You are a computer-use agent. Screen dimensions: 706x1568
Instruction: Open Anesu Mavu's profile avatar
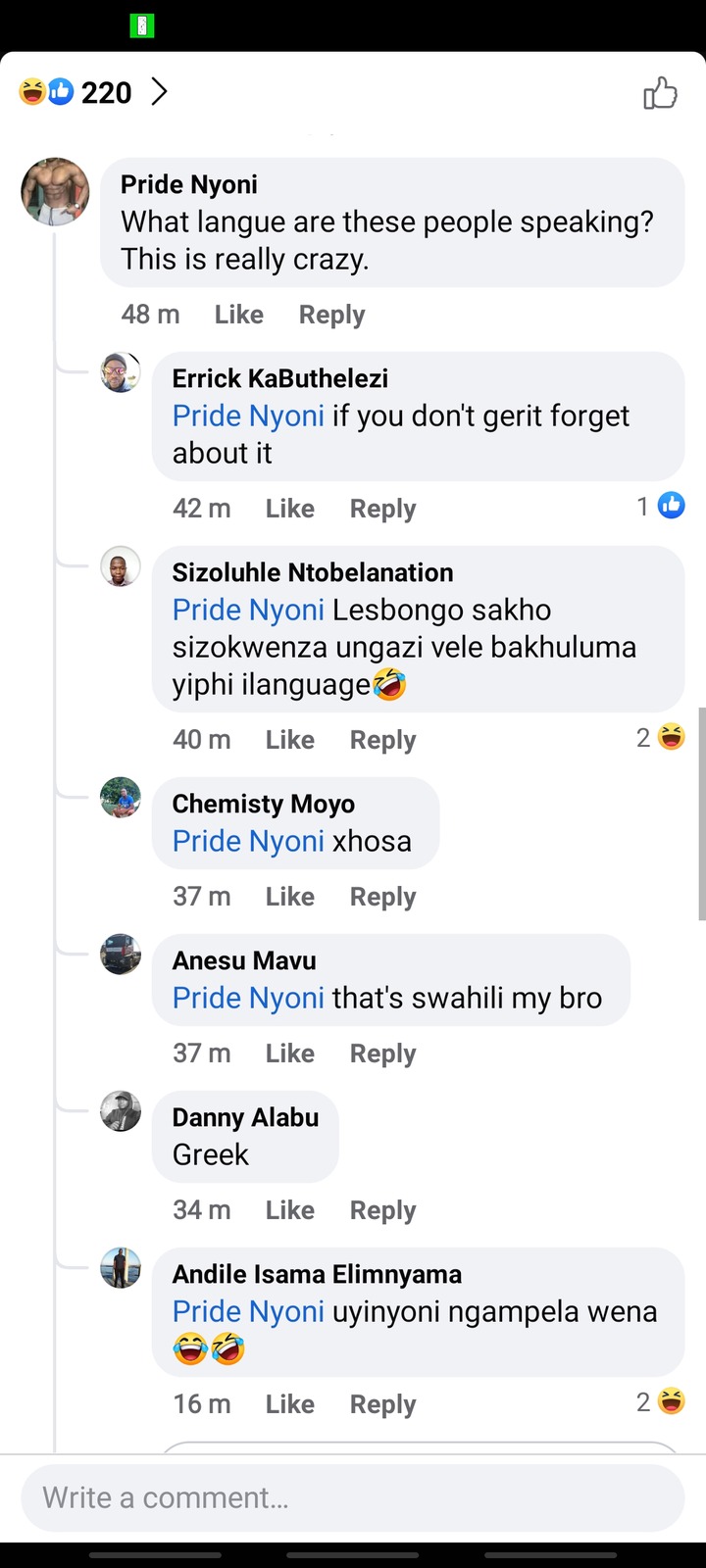point(121,955)
